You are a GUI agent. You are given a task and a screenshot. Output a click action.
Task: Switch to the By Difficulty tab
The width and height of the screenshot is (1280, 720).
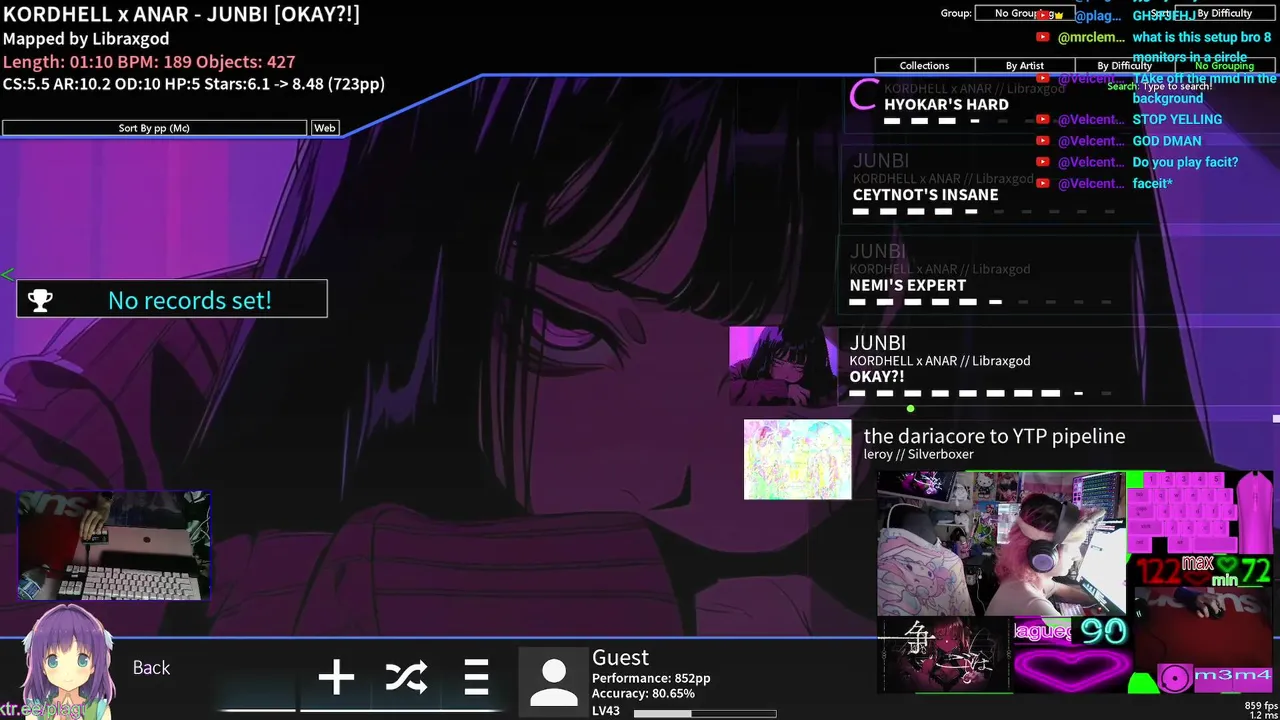(1124, 66)
